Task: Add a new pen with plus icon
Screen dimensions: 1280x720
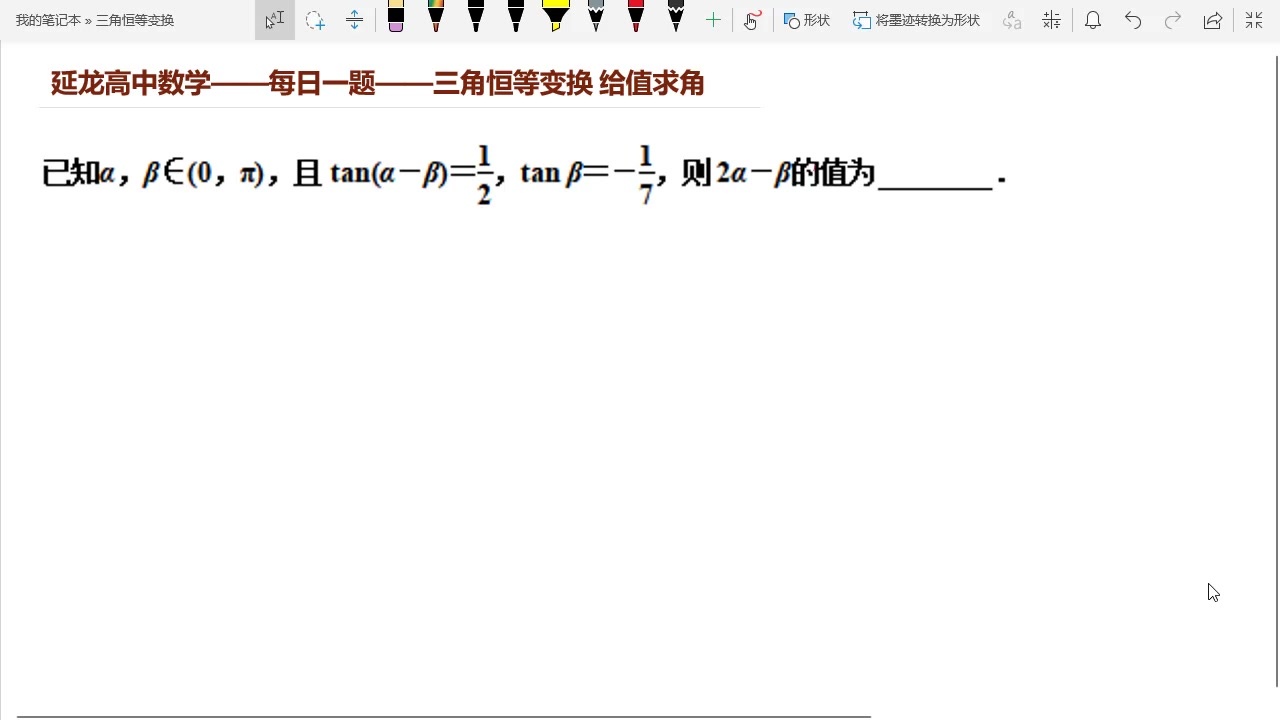Action: coord(713,20)
